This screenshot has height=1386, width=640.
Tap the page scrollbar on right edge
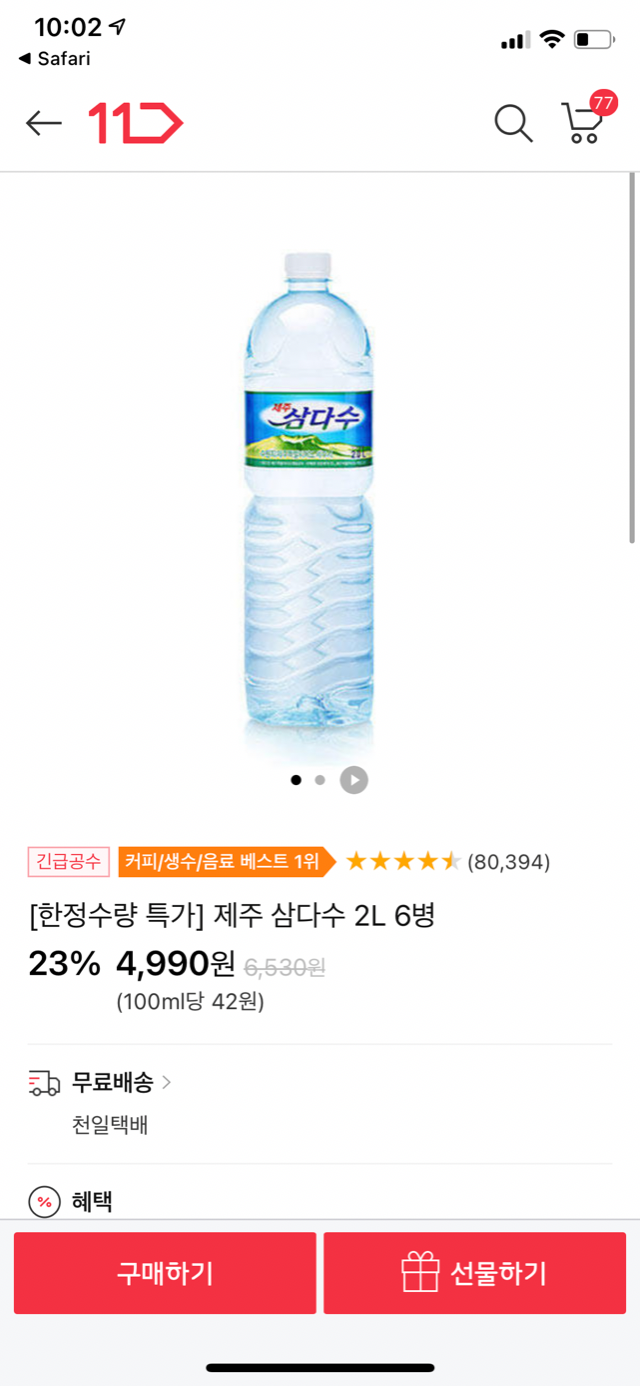[x=632, y=360]
